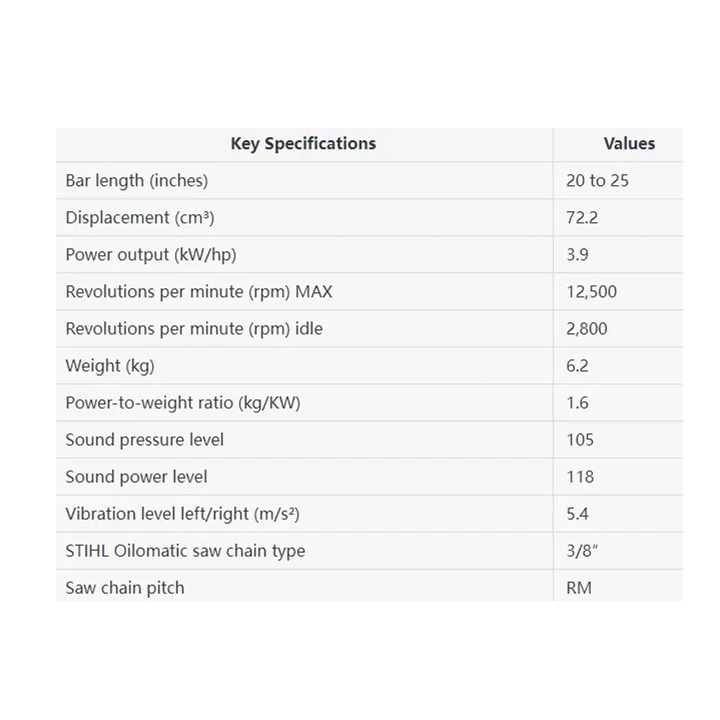Select the Weight (kg) label
720x720 pixels.
(110, 366)
